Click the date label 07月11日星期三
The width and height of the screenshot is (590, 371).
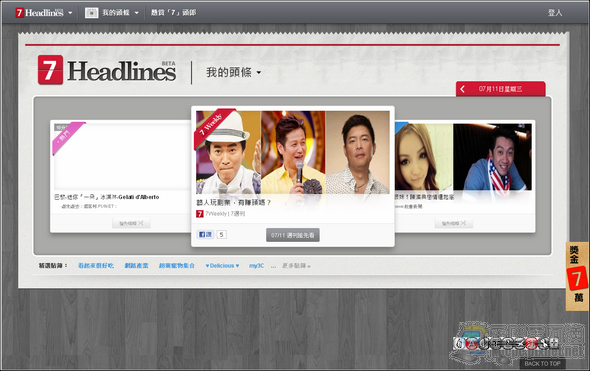pos(500,89)
